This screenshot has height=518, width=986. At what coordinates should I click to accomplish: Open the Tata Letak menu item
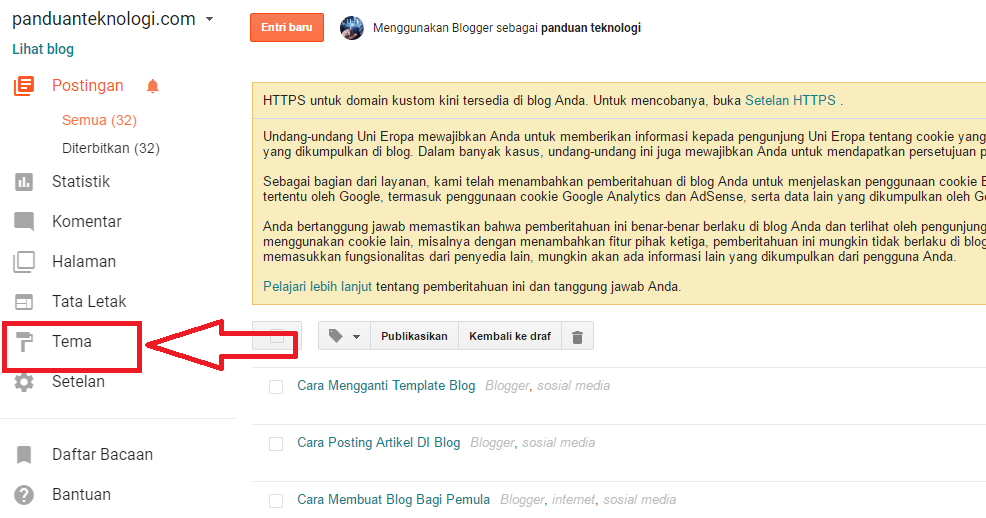point(89,302)
